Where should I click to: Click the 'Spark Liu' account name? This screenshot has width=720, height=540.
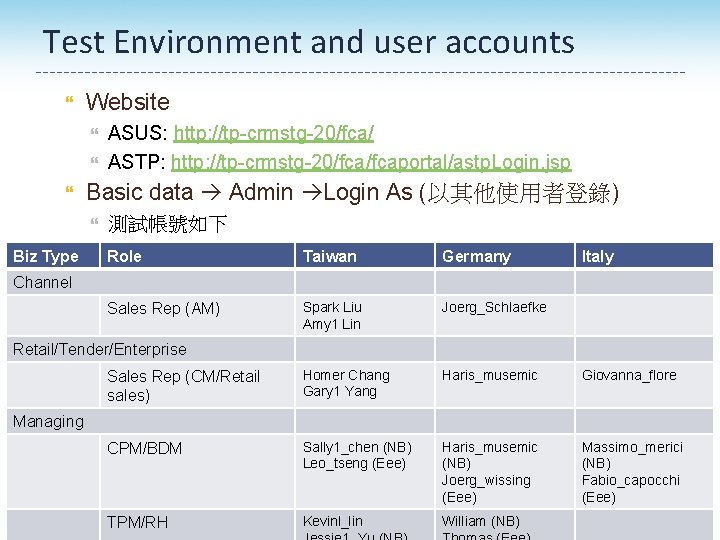[332, 307]
